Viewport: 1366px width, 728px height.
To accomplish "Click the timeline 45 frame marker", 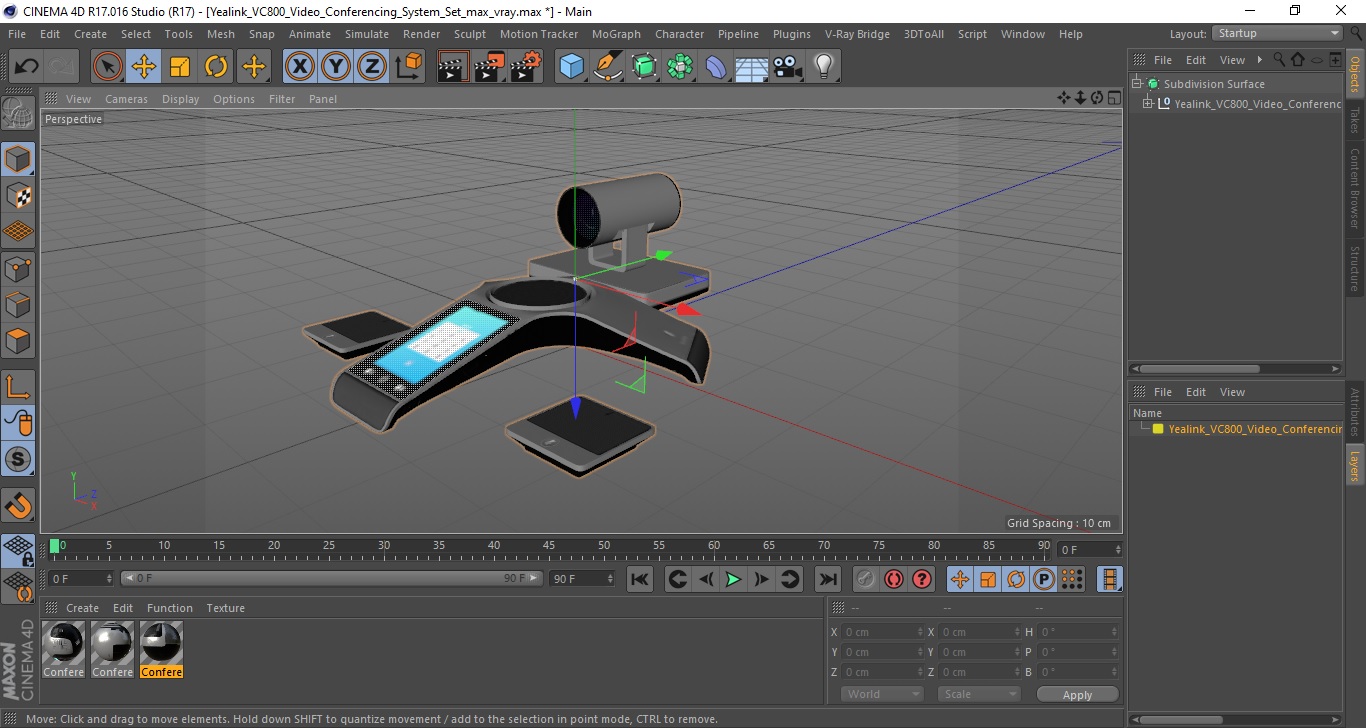I will (549, 548).
